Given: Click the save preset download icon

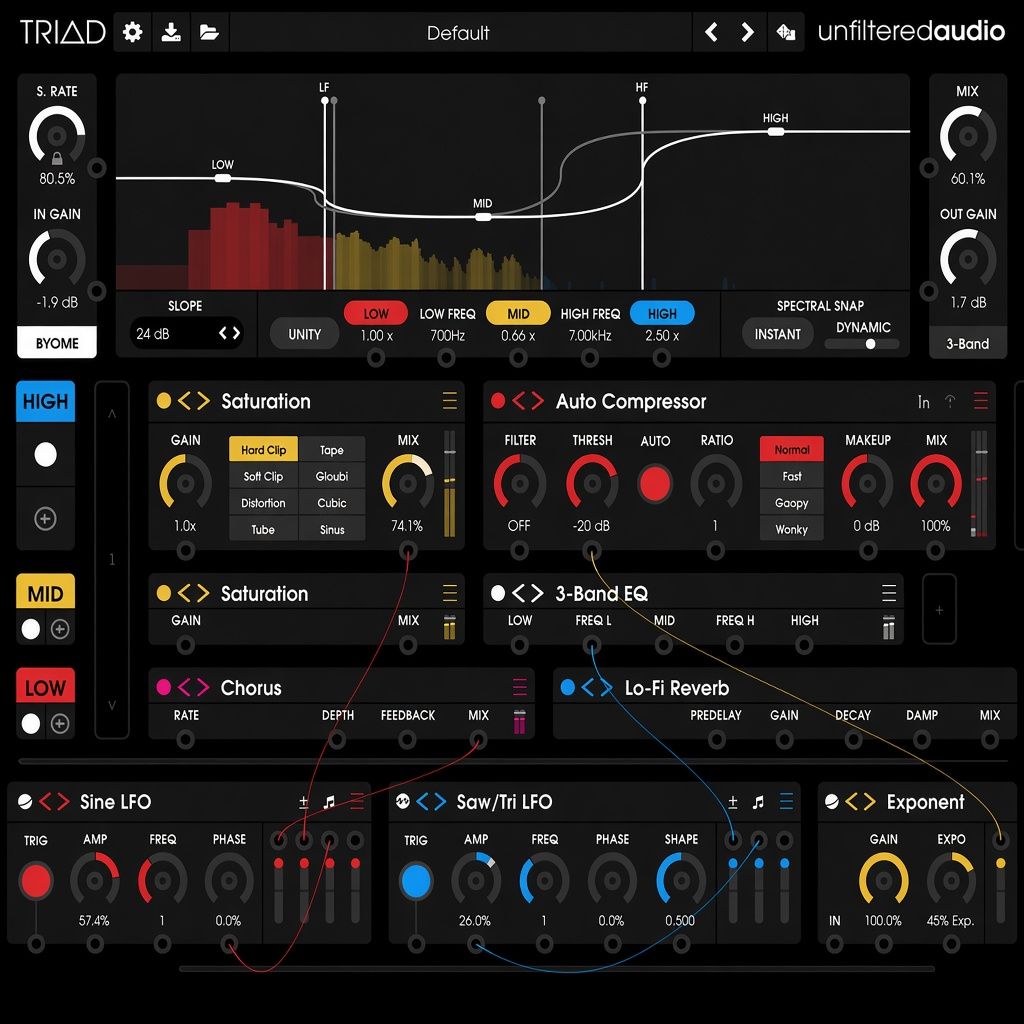Looking at the screenshot, I should coord(171,32).
